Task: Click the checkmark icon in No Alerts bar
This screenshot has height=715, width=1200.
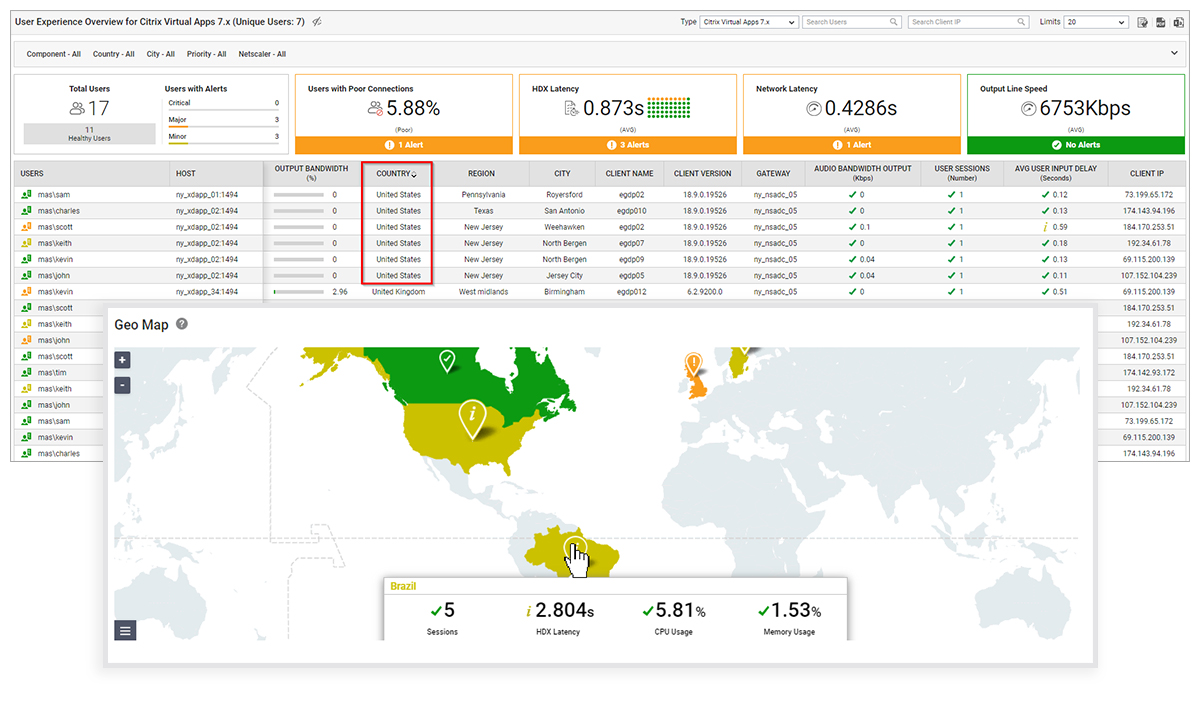Action: tap(1056, 145)
